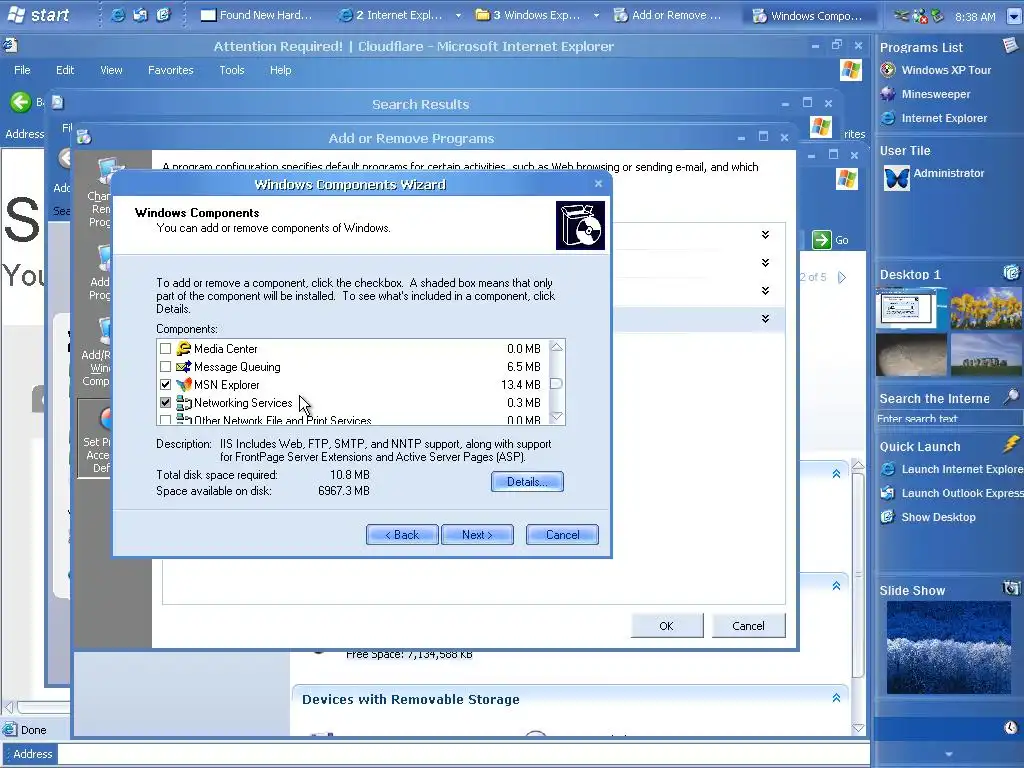Image resolution: width=1024 pixels, height=768 pixels.
Task: Click the Back button in the wizard
Action: 402,535
